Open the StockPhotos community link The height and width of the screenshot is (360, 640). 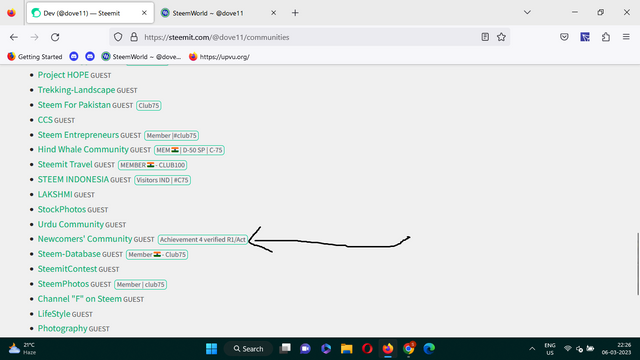point(62,209)
